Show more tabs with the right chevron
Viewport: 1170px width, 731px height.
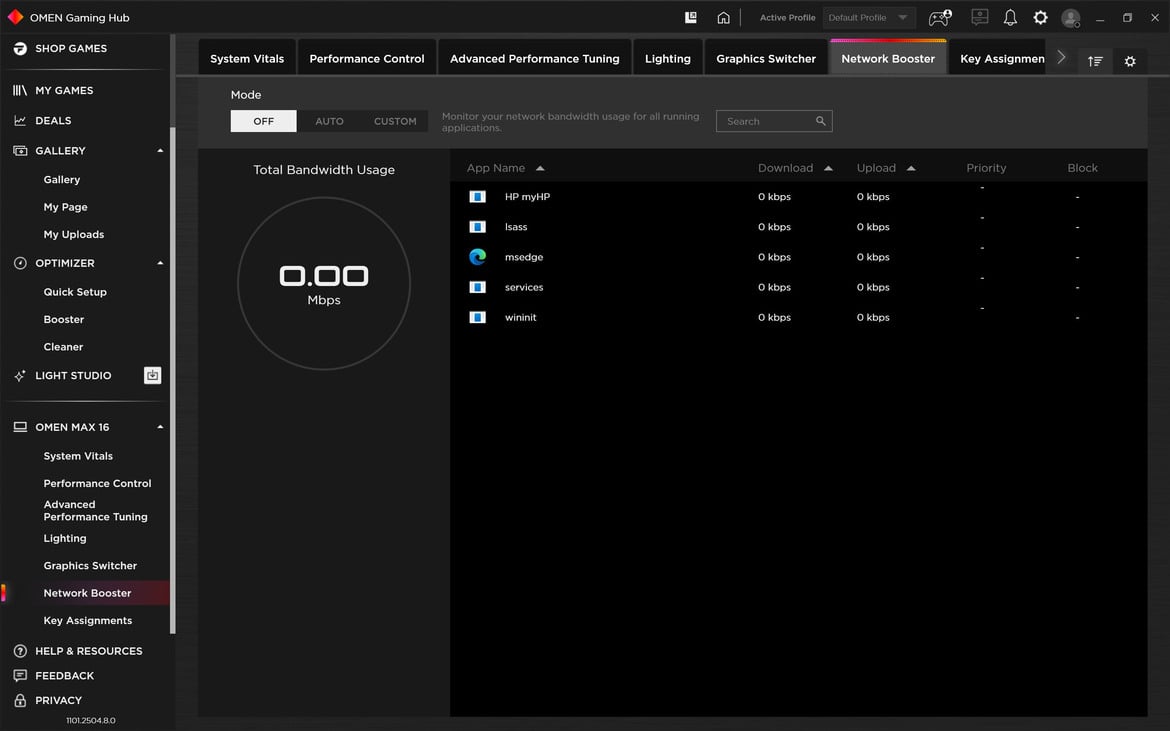pyautogui.click(x=1061, y=57)
